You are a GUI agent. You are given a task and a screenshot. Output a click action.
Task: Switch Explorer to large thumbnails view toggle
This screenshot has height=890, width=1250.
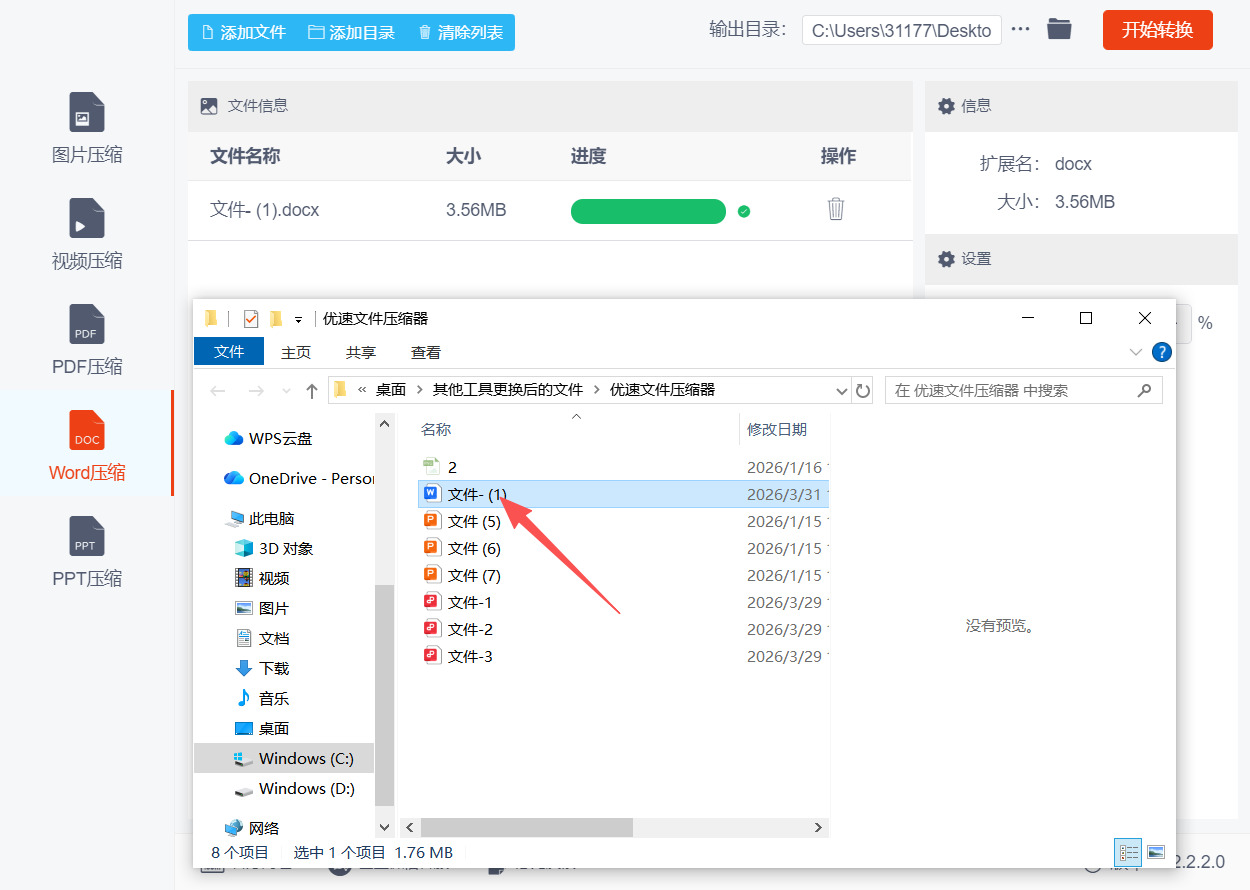point(1157,852)
